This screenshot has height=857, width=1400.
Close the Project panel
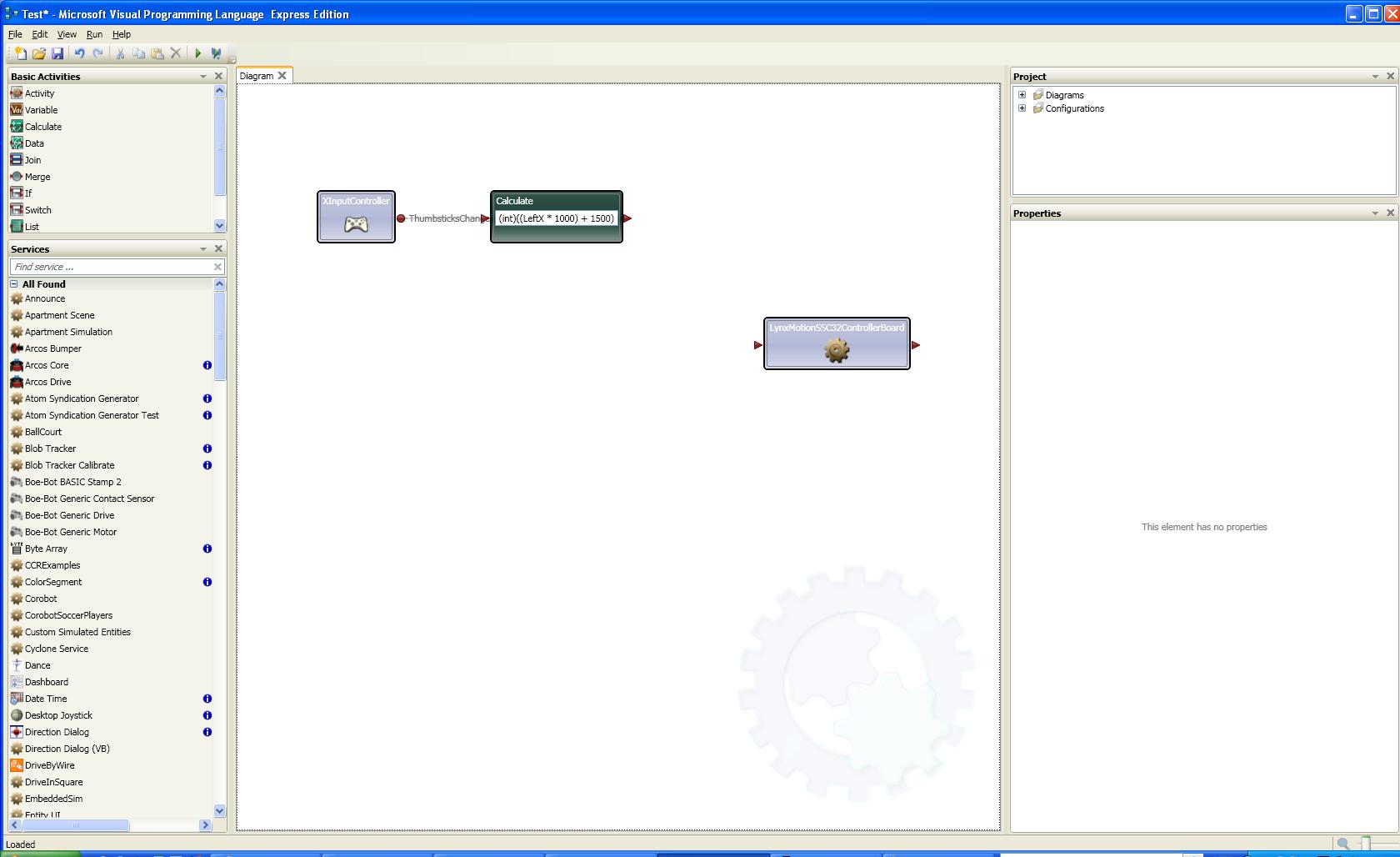tap(1390, 76)
